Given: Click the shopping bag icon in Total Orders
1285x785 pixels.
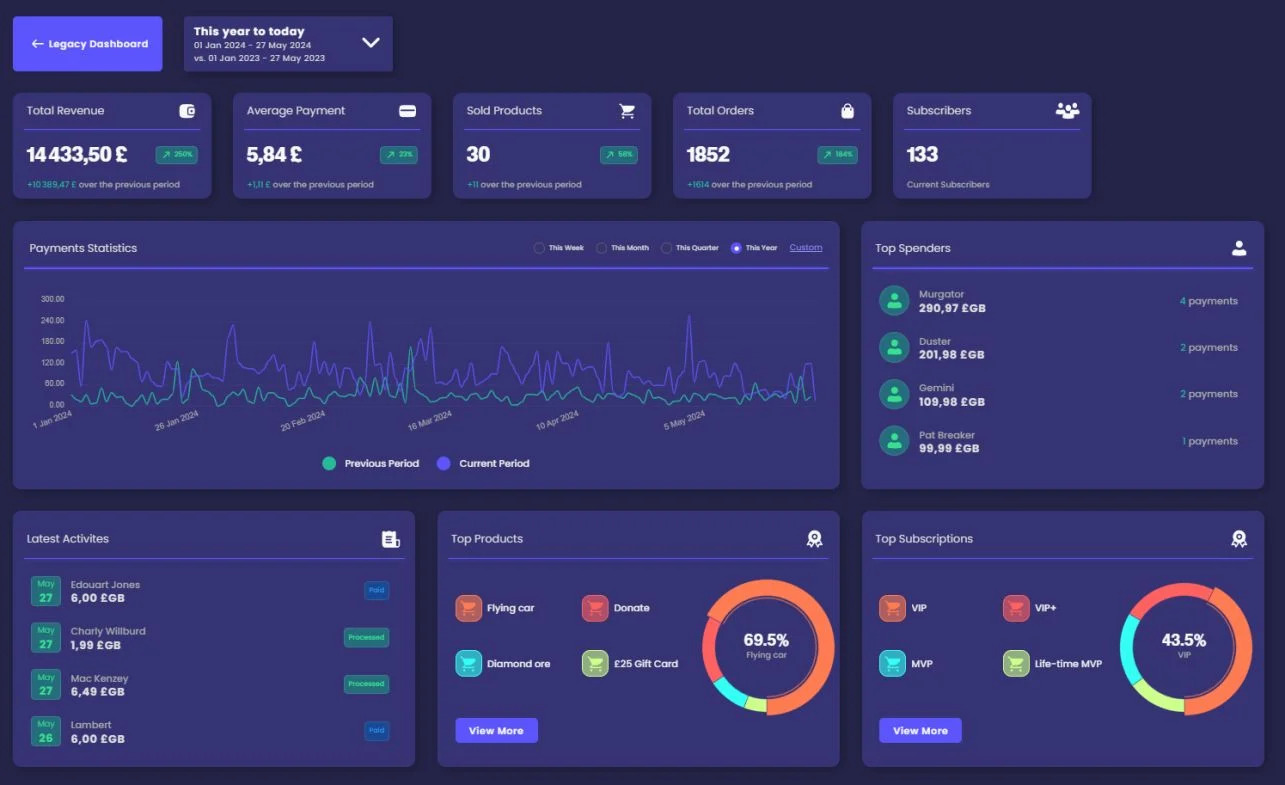Looking at the screenshot, I should (x=847, y=111).
